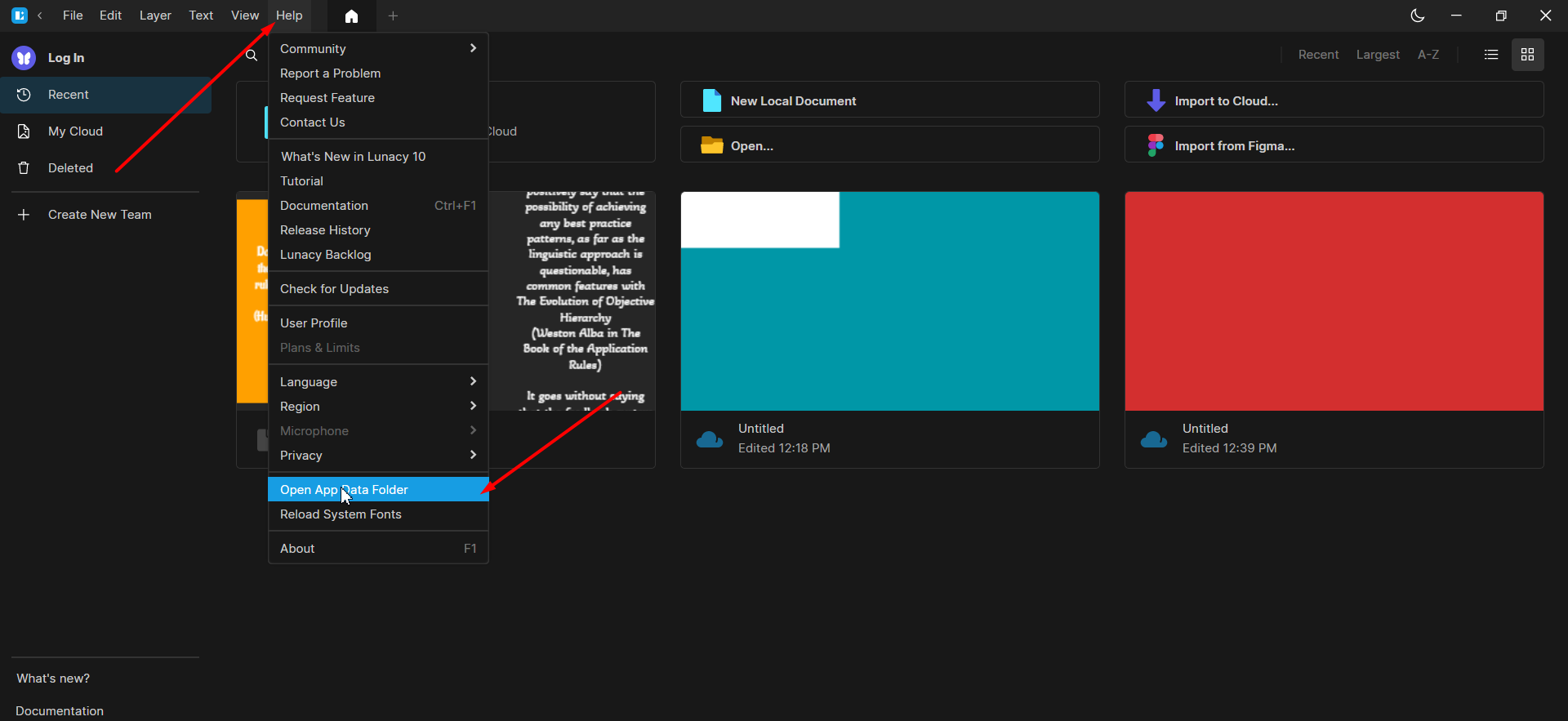Select Release History
The height and width of the screenshot is (721, 1568).
pyautogui.click(x=378, y=230)
